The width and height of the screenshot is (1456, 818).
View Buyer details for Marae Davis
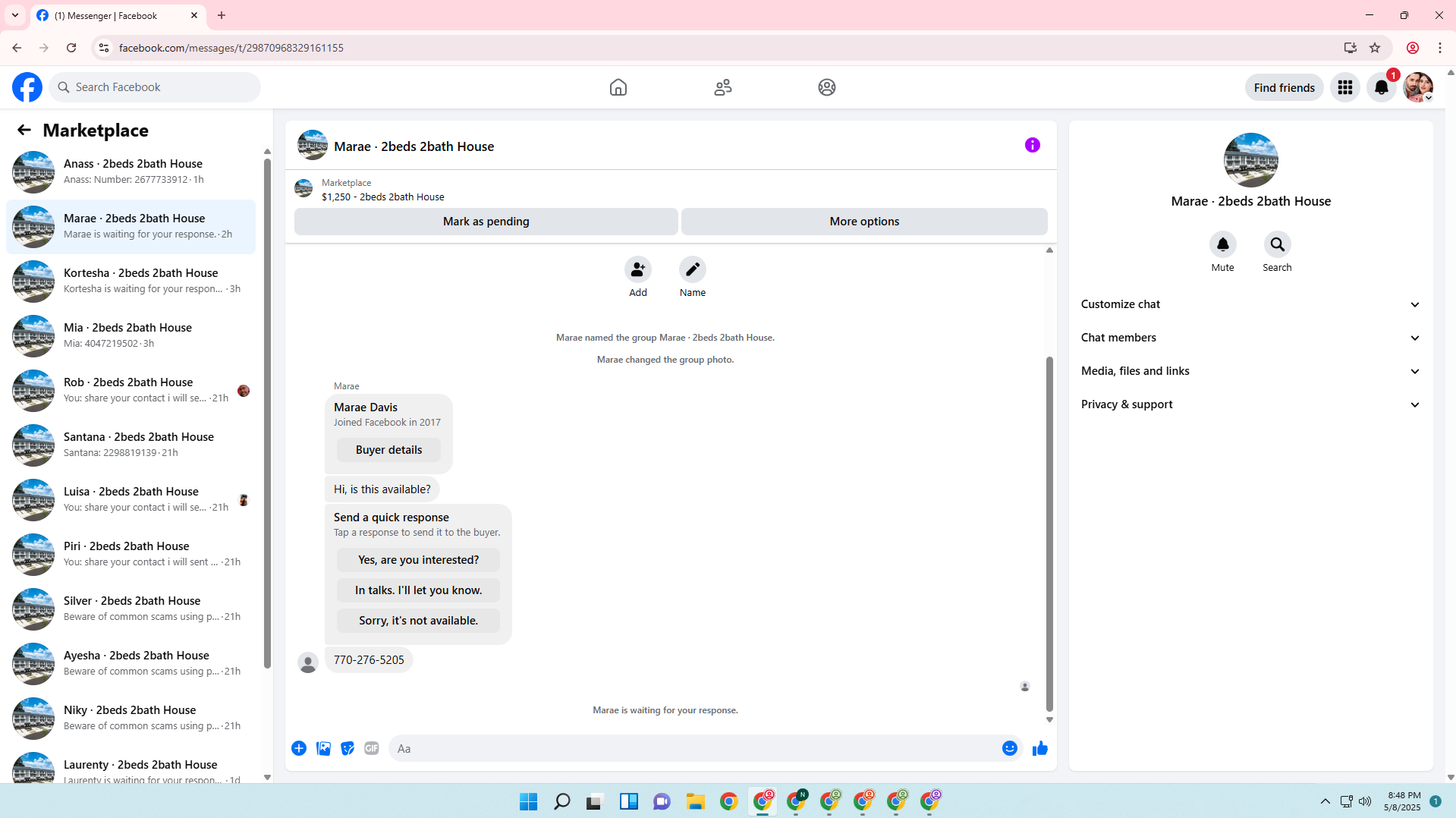pyautogui.click(x=388, y=450)
